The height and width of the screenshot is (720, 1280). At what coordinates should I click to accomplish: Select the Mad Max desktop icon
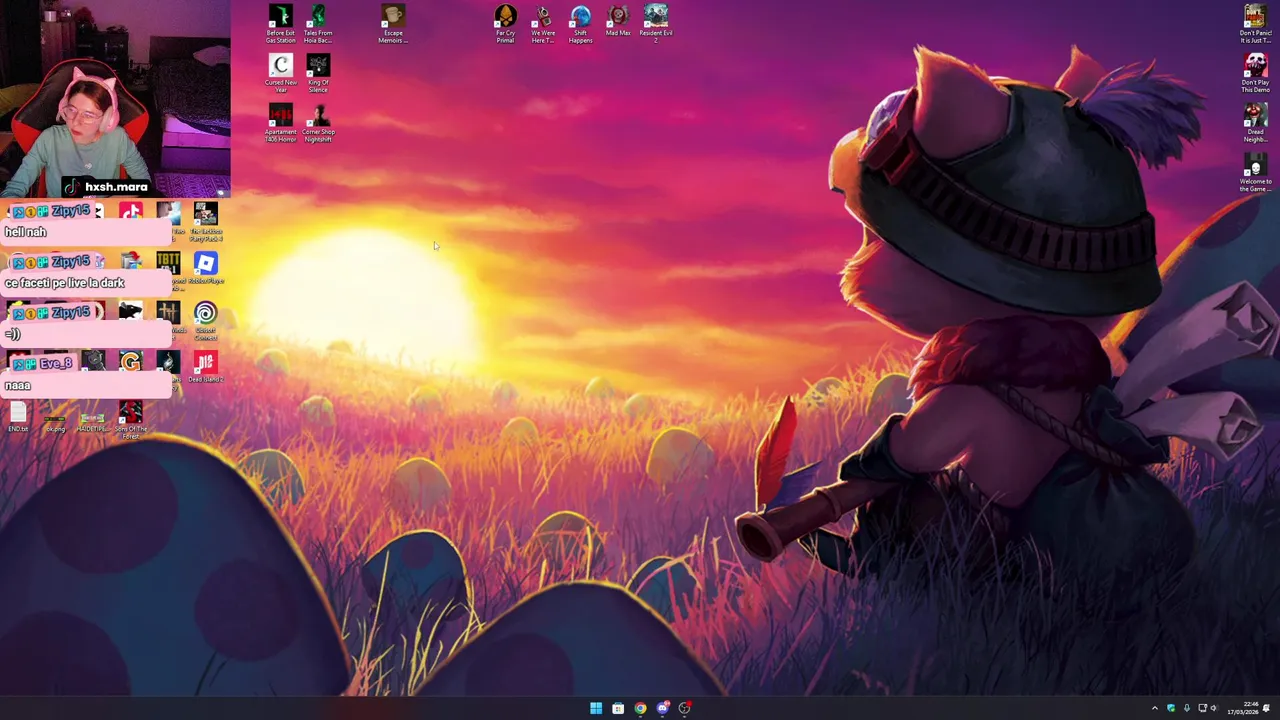618,21
